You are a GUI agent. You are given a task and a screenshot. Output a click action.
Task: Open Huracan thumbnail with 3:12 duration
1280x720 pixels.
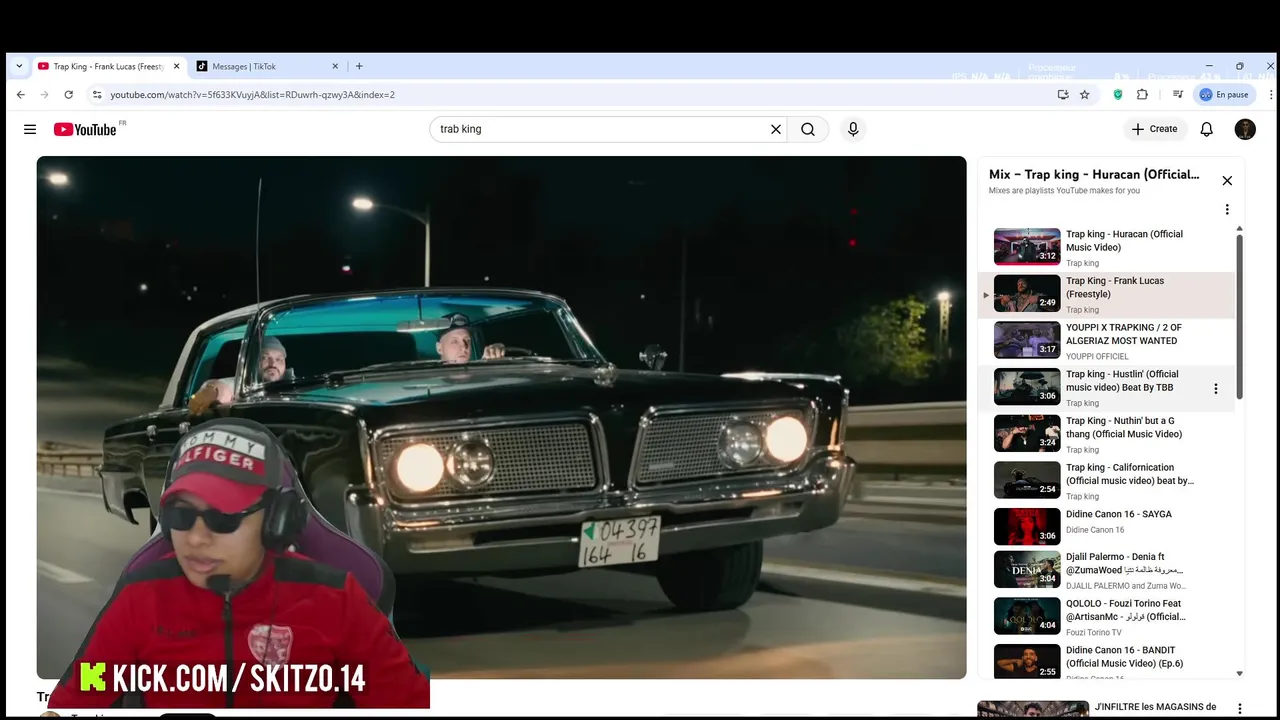(x=1027, y=246)
